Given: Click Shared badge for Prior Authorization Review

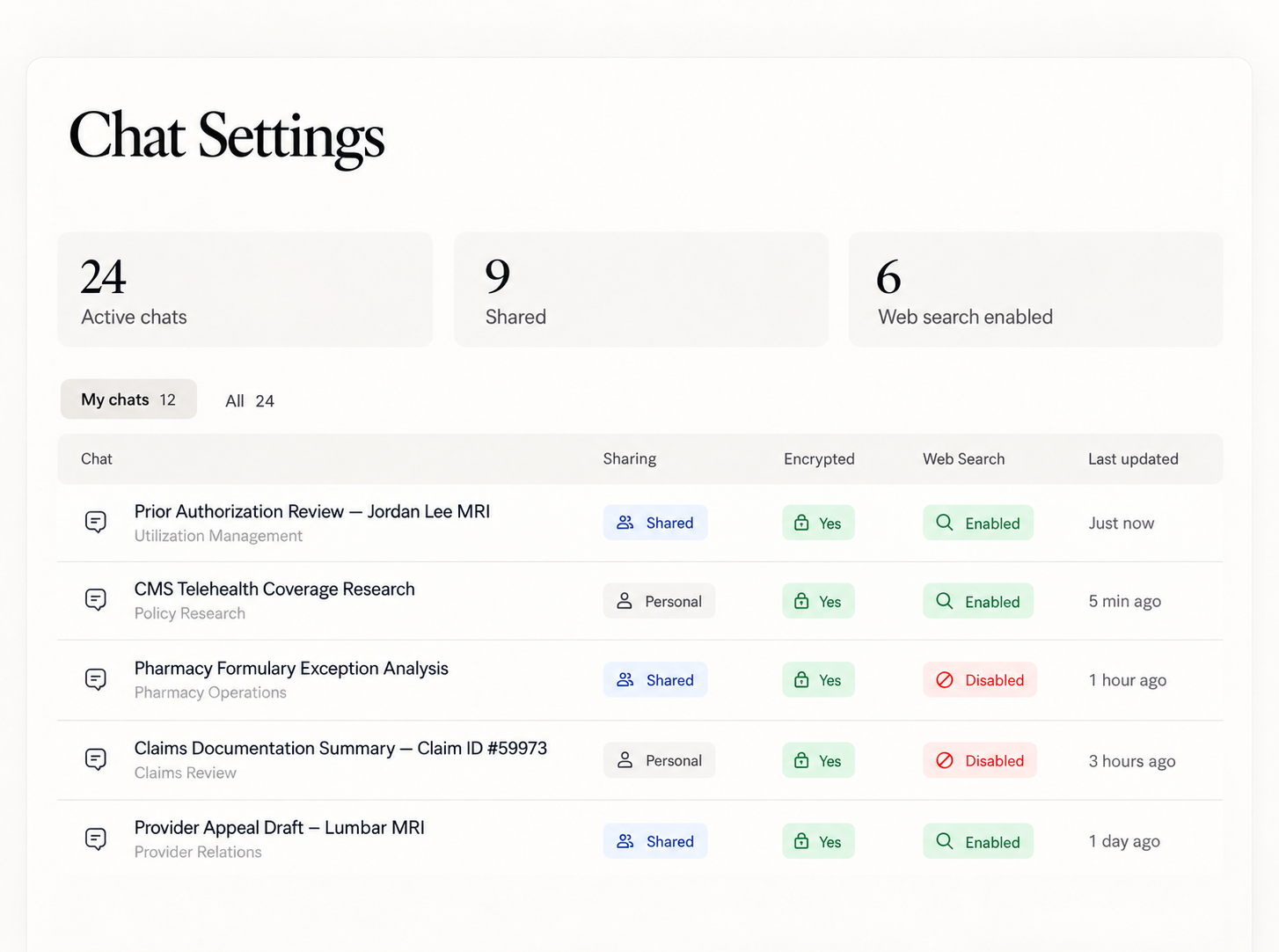Looking at the screenshot, I should point(655,523).
